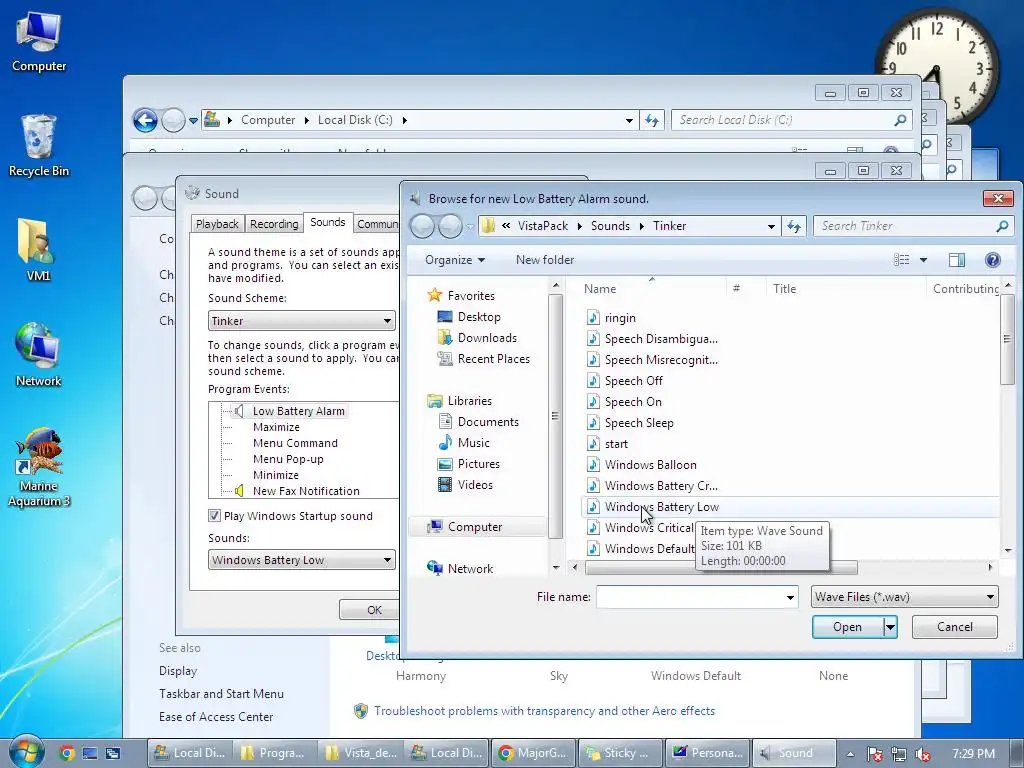Select Documents library in navigation pane
Image resolution: width=1024 pixels, height=768 pixels.
pos(488,422)
